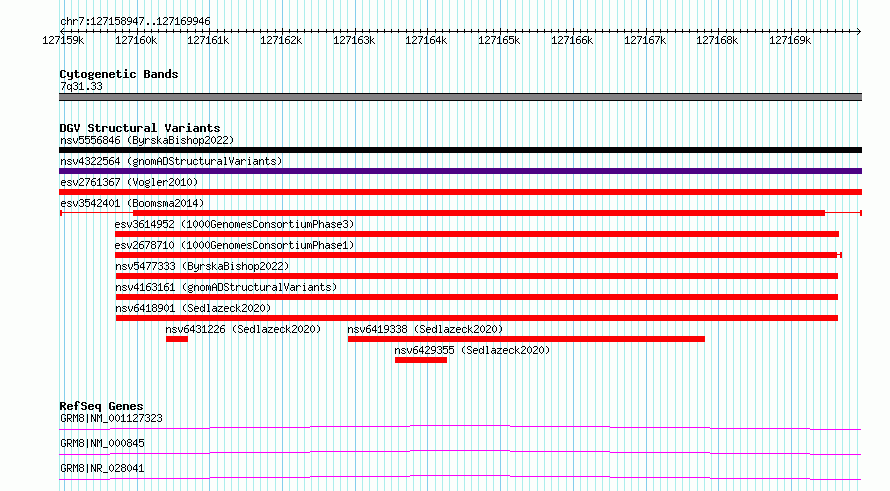Click the chr7:127158947..127169946 coordinate label
The image size is (890, 491).
click(x=135, y=22)
